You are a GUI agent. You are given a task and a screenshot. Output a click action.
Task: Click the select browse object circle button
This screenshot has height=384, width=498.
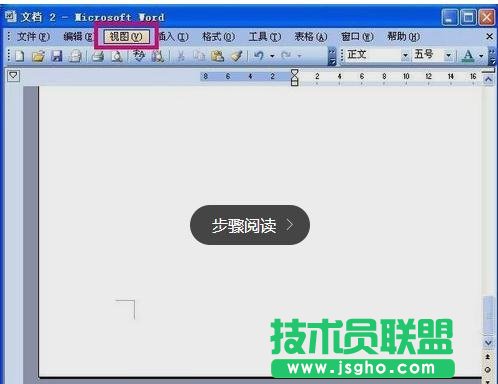tap(488, 370)
